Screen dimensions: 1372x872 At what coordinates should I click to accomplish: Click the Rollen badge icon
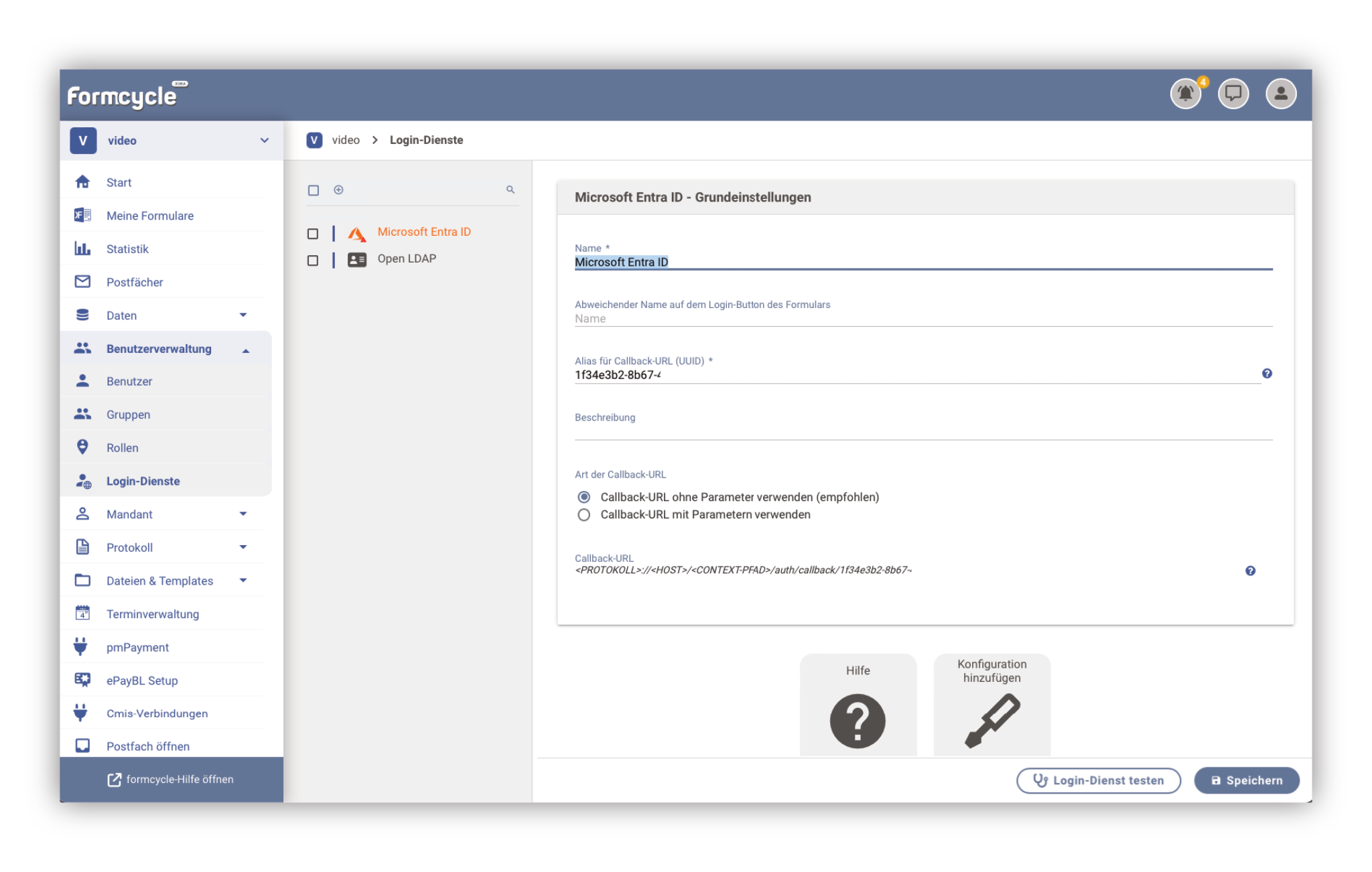tap(82, 447)
